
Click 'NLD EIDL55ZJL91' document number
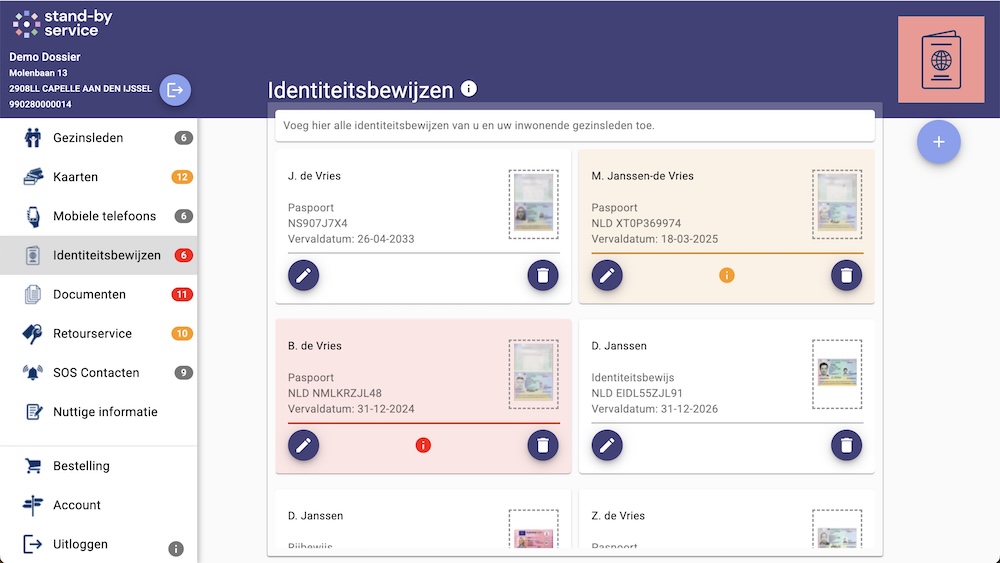coord(636,393)
